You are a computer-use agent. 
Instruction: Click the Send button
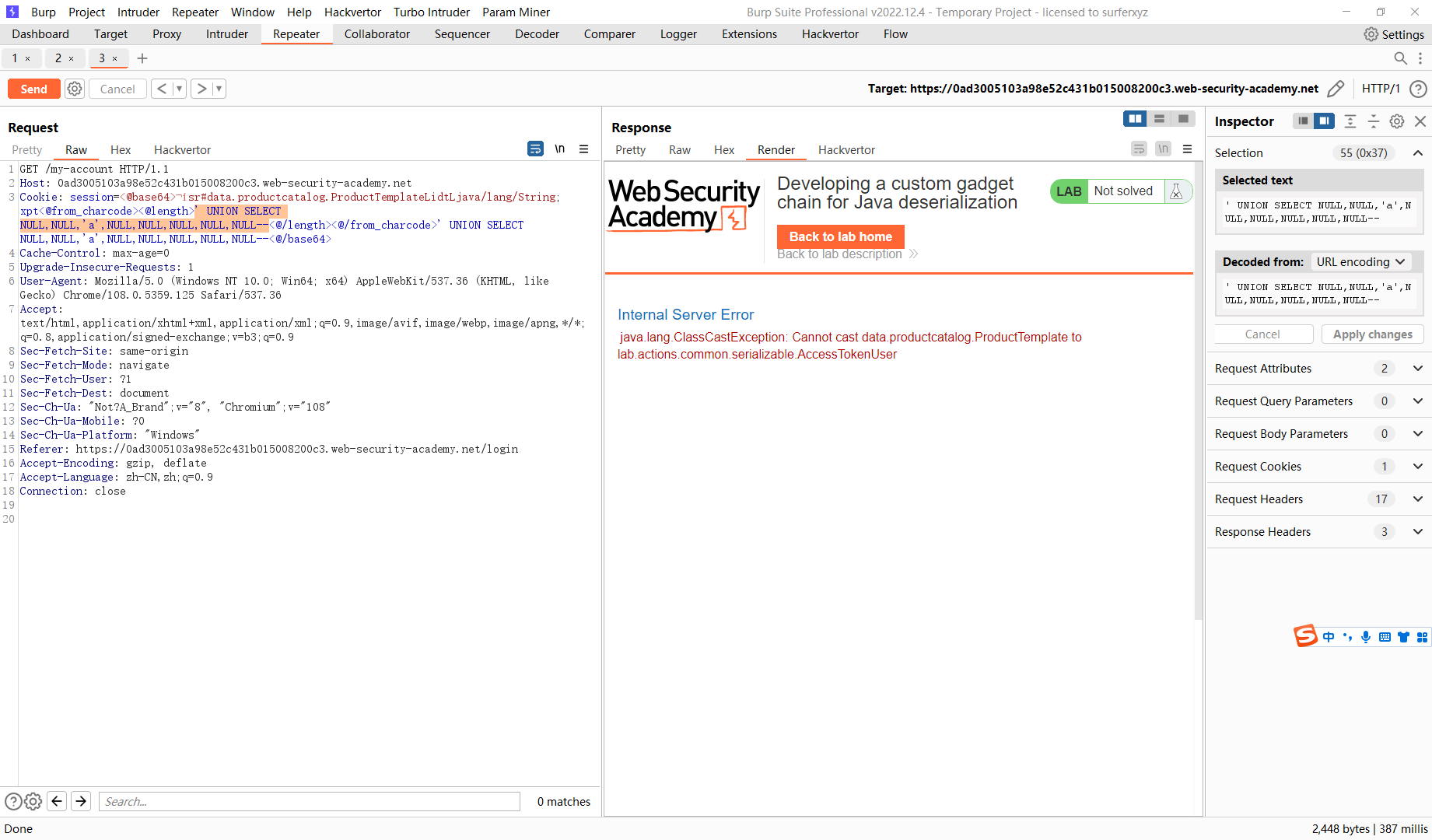tap(34, 89)
